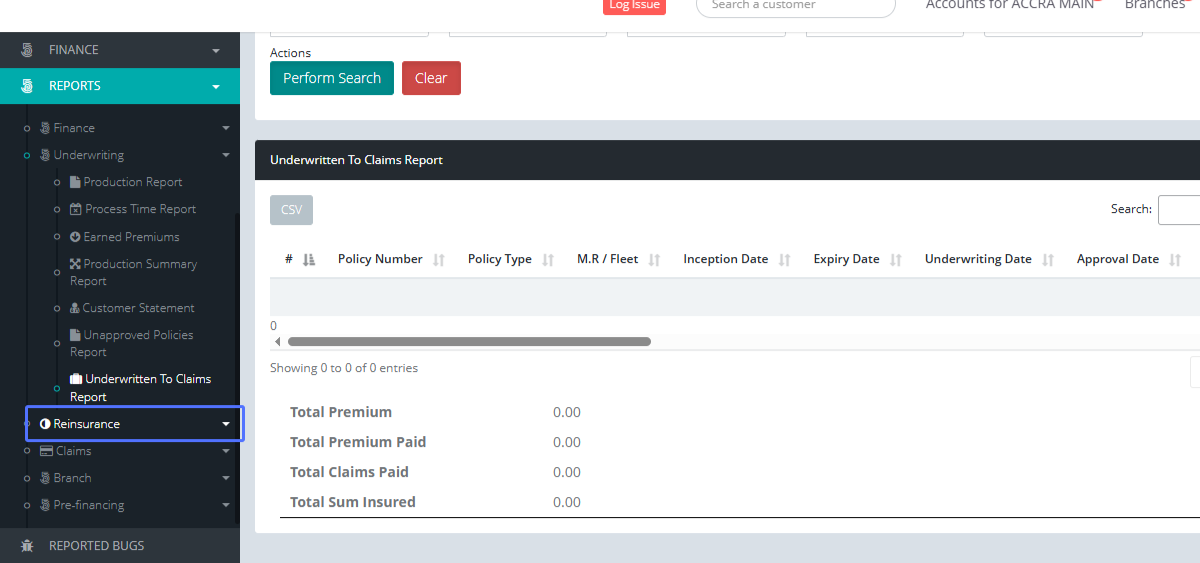Click the red Clear button
This screenshot has height=563, width=1200.
tap(431, 78)
